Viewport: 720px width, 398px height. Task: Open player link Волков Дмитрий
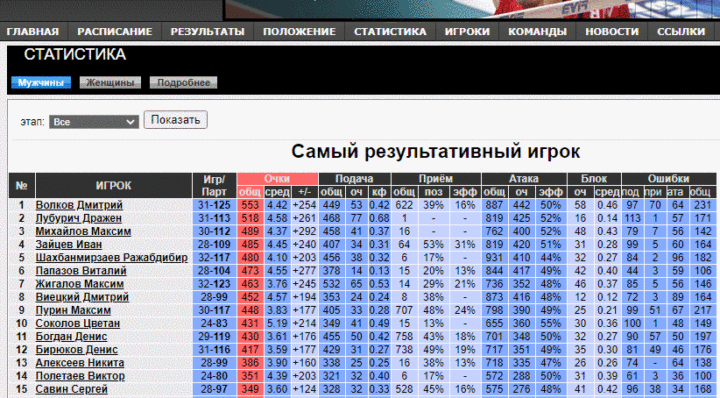(79, 205)
